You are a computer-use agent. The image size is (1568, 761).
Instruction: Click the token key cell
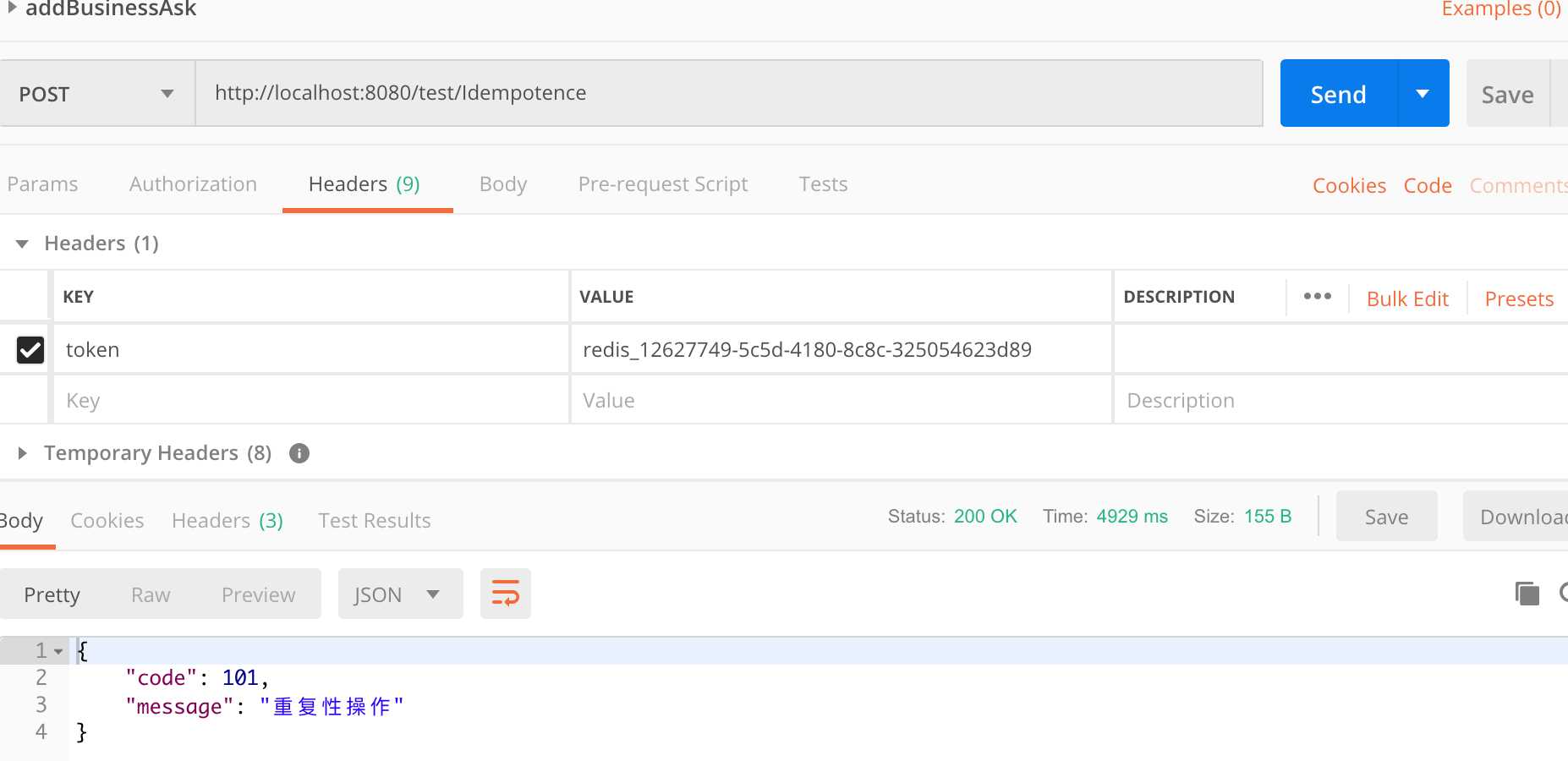point(311,349)
